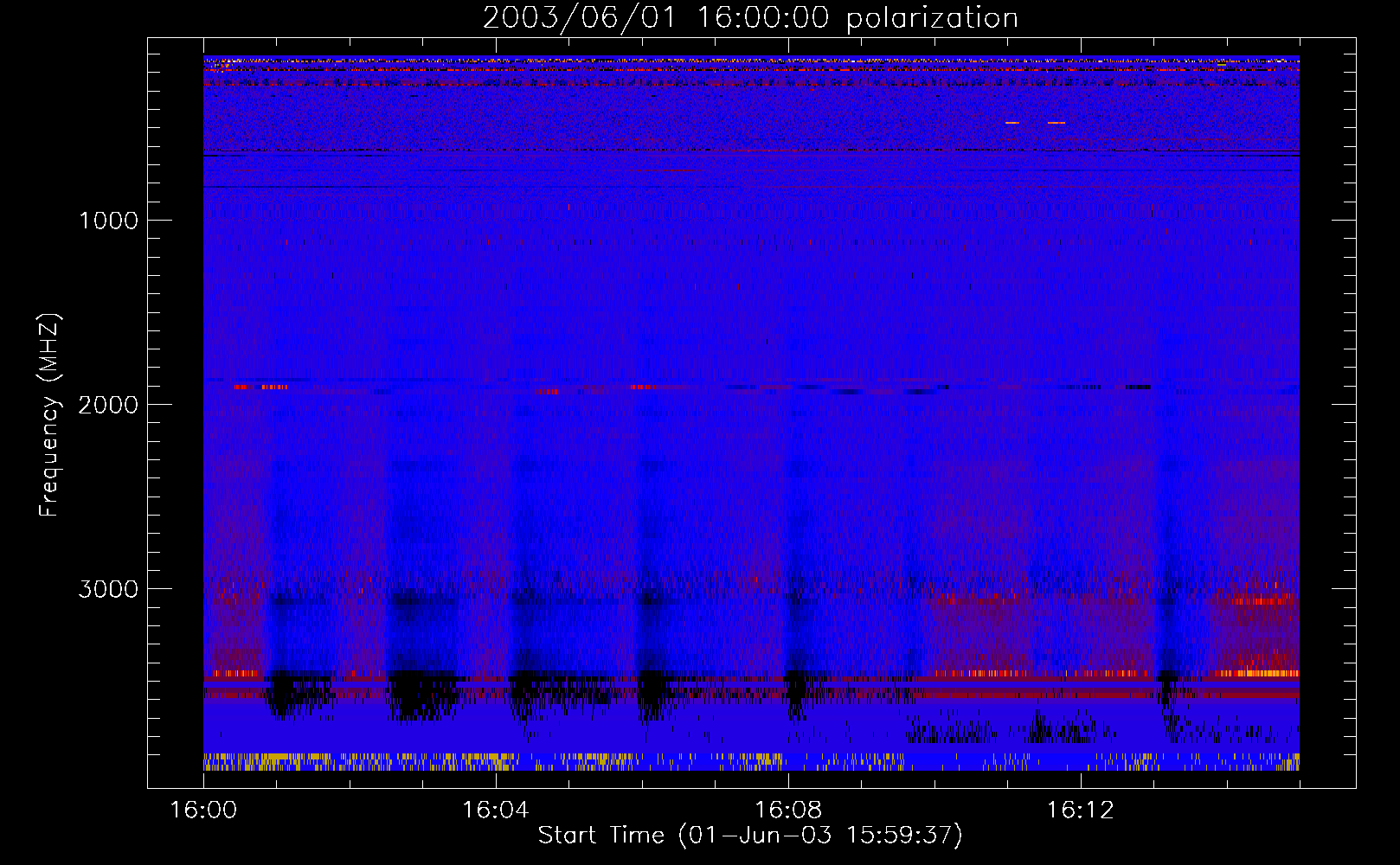This screenshot has width=1400, height=865.
Task: Click the 3000 frequency tick label
Action: point(108,589)
